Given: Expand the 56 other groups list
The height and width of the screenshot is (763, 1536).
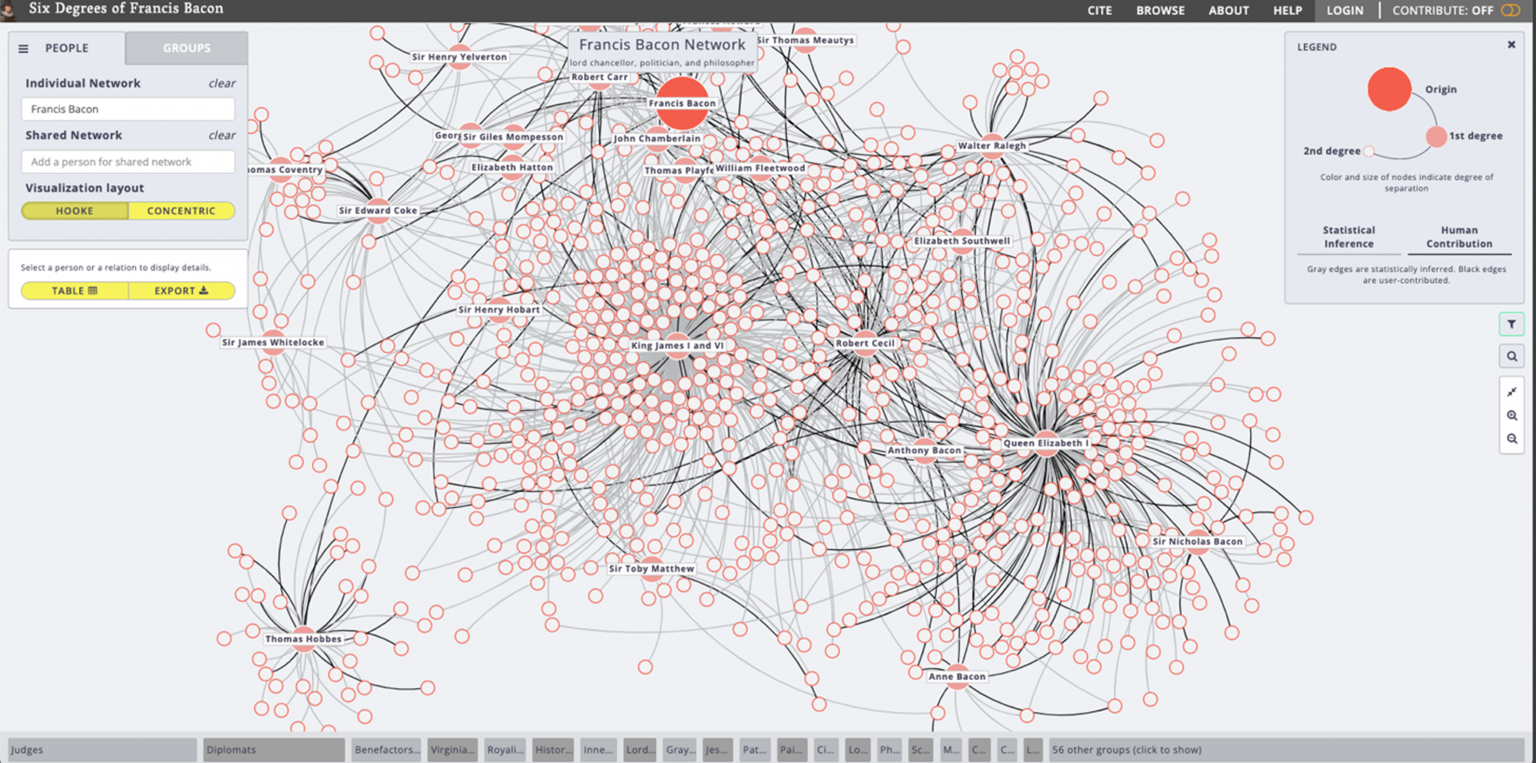Looking at the screenshot, I should (1126, 750).
